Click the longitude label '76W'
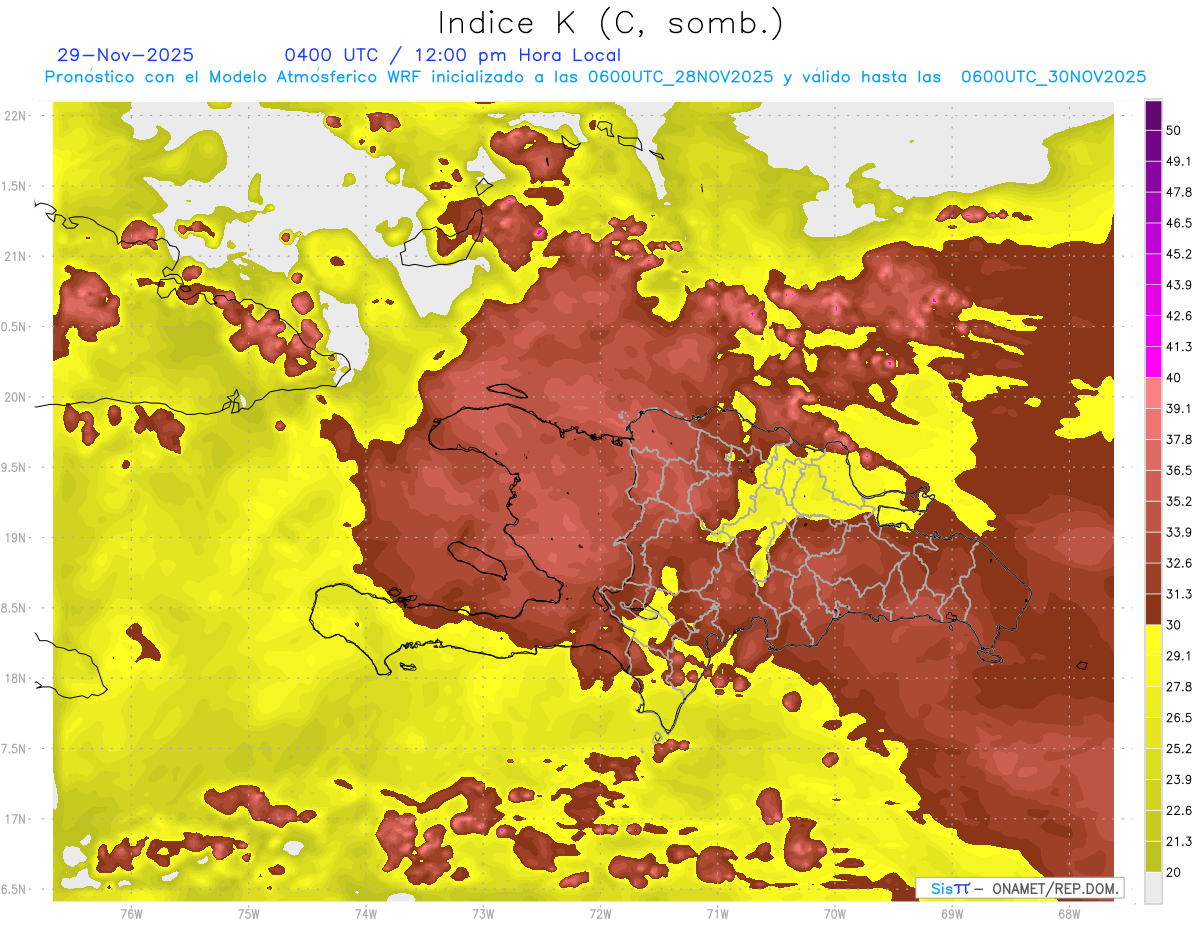This screenshot has height=927, width=1200. [131, 914]
